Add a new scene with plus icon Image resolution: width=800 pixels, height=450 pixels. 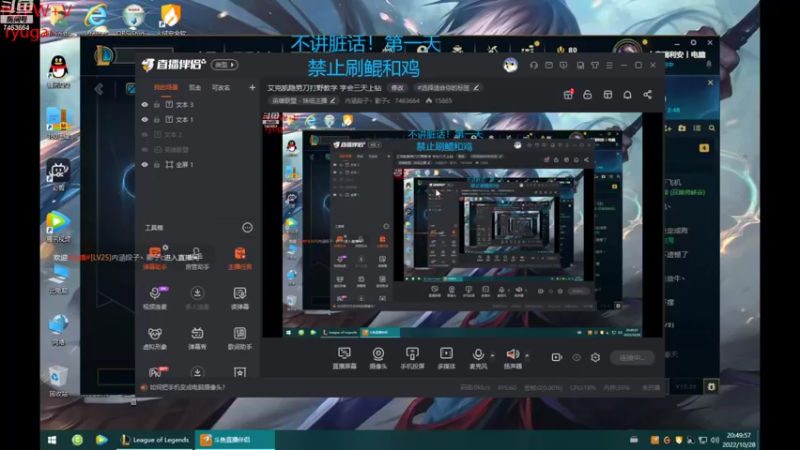pyautogui.click(x=252, y=88)
